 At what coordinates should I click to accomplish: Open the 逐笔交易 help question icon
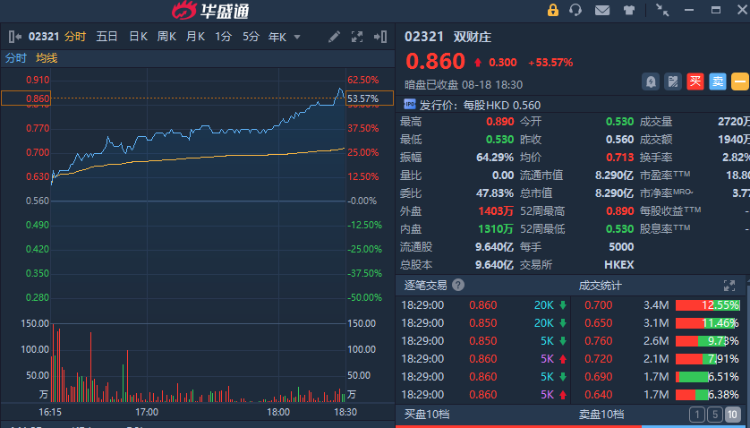coord(457,285)
